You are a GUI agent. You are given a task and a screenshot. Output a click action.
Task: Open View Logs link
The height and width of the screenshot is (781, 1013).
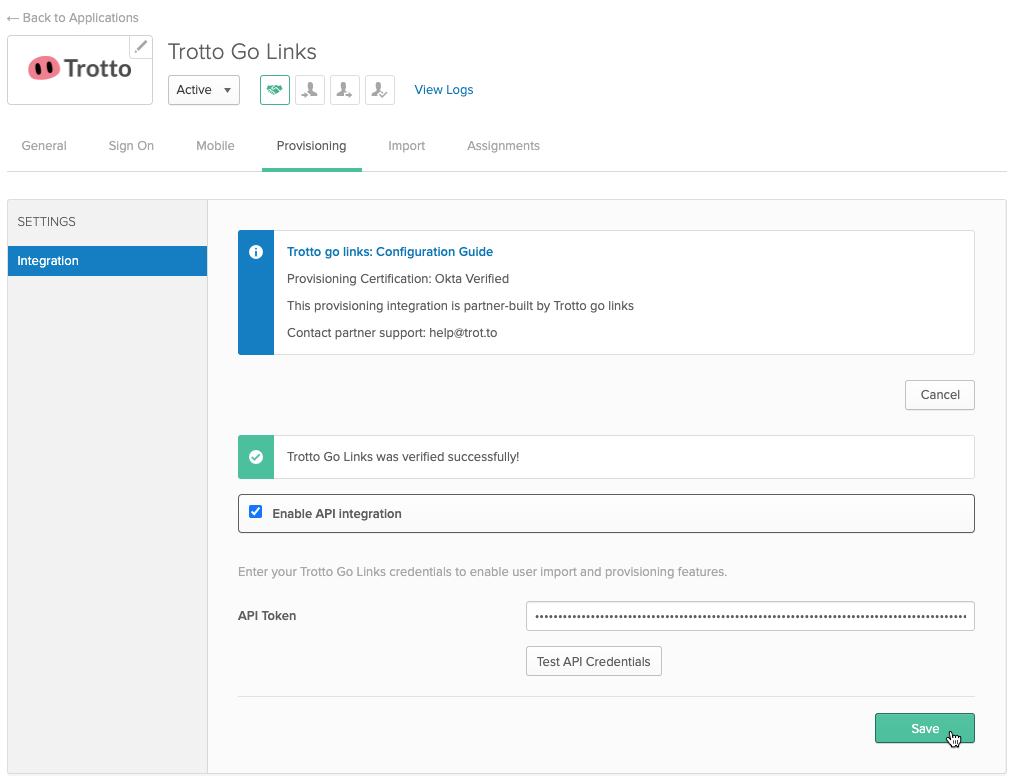pyautogui.click(x=444, y=90)
